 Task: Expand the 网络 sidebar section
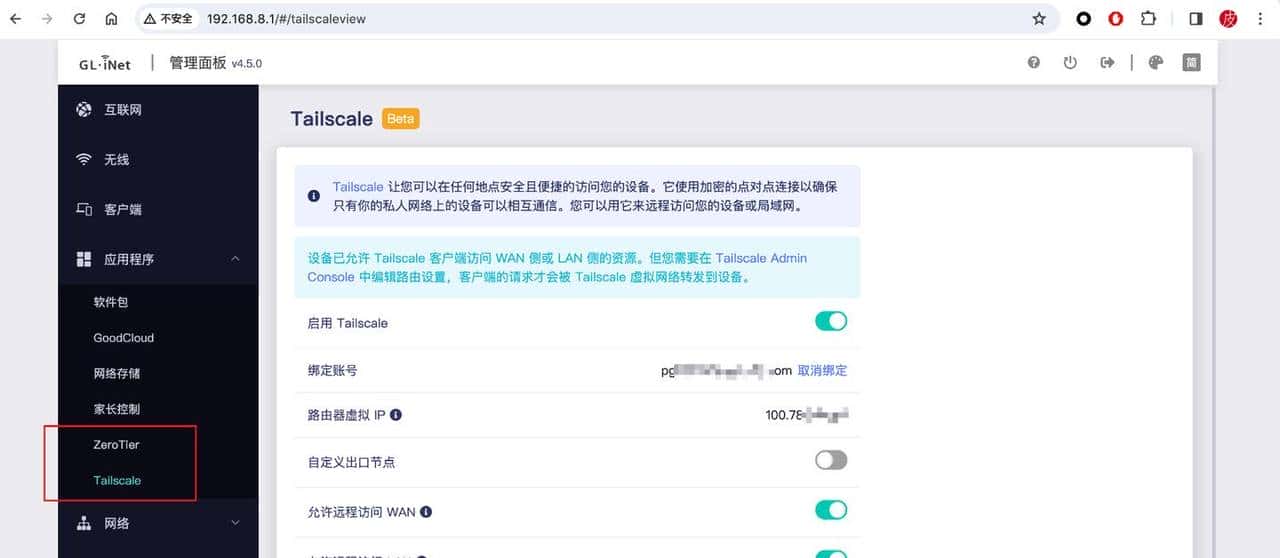pos(235,522)
